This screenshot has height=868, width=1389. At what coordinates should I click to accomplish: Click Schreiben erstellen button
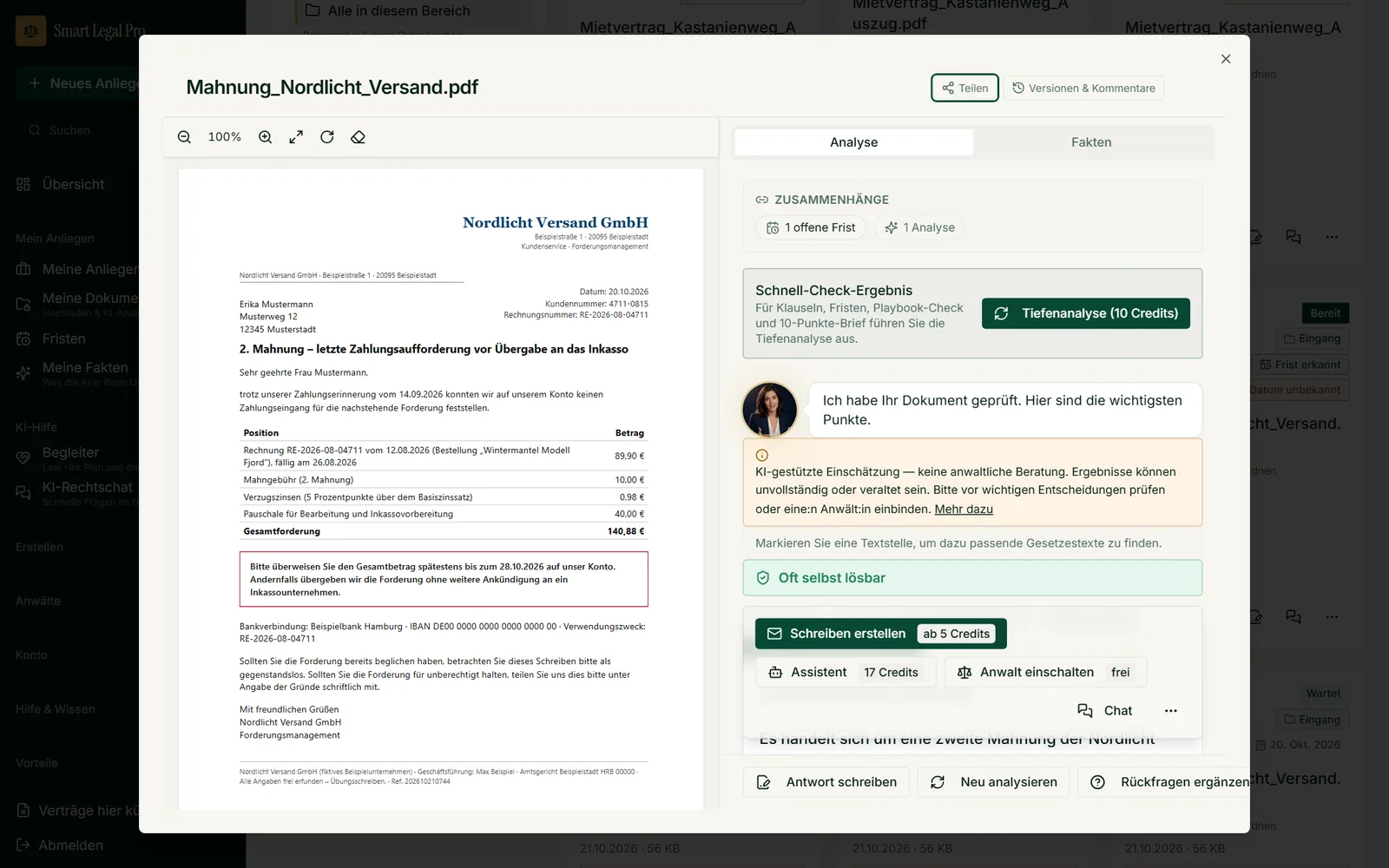[x=881, y=634]
